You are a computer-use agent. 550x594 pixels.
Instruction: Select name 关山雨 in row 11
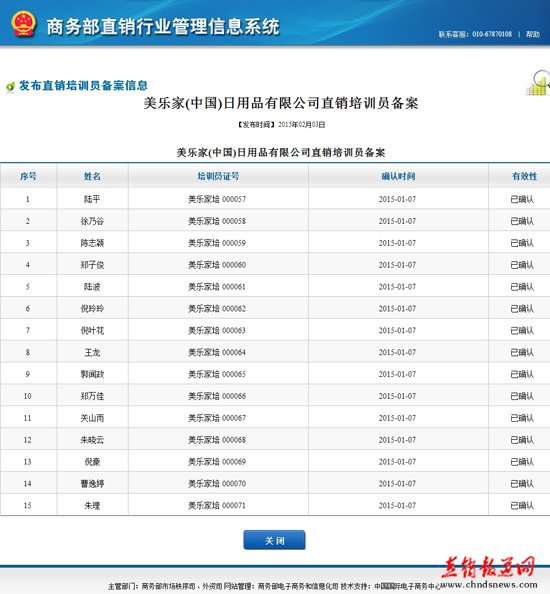pos(92,418)
